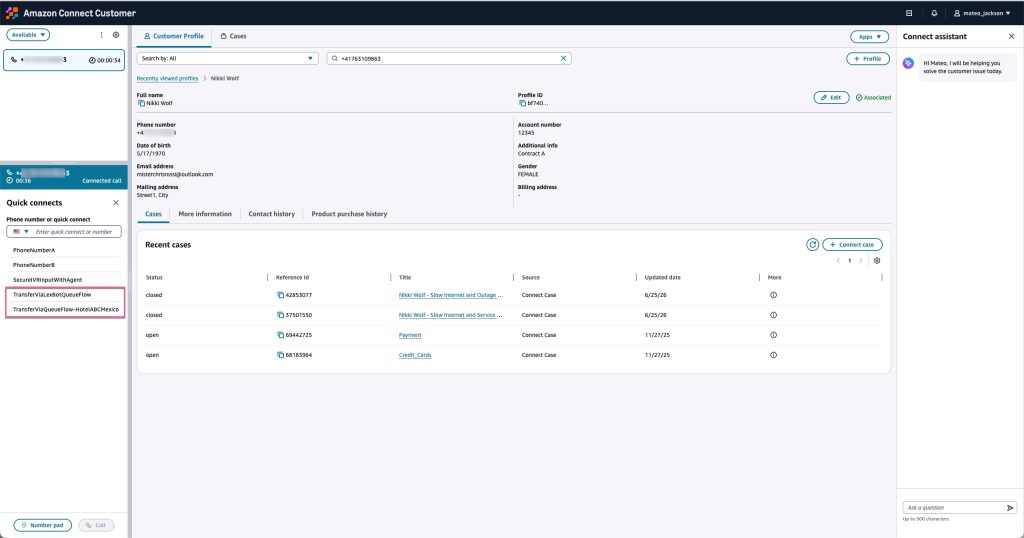Image resolution: width=1024 pixels, height=538 pixels.
Task: Click the Status column header
Action: pos(154,277)
